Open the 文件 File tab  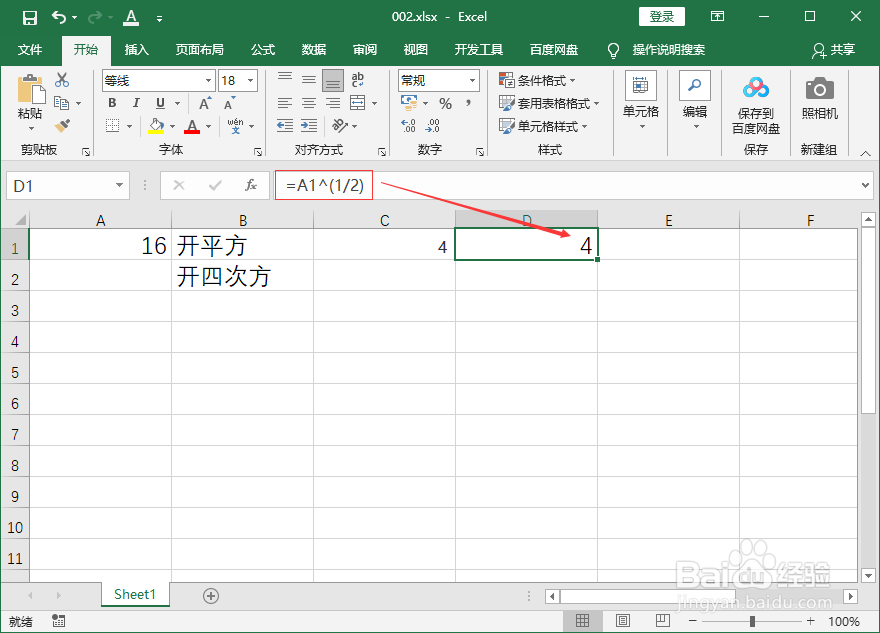tap(30, 50)
